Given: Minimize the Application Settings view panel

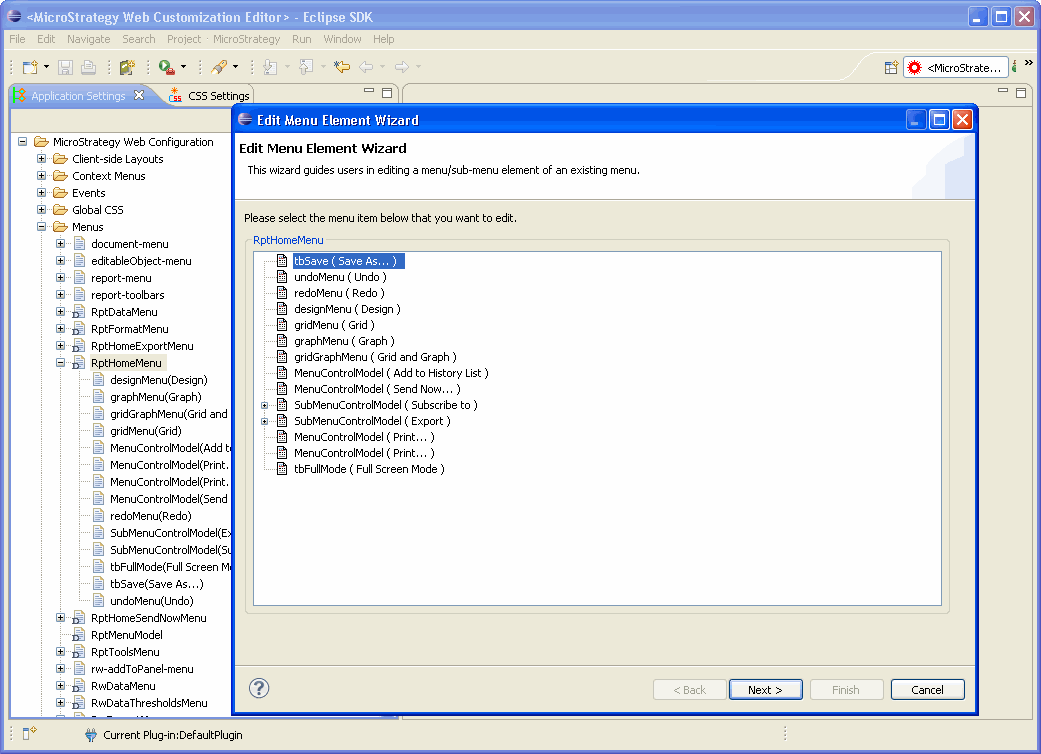Looking at the screenshot, I should 369,90.
